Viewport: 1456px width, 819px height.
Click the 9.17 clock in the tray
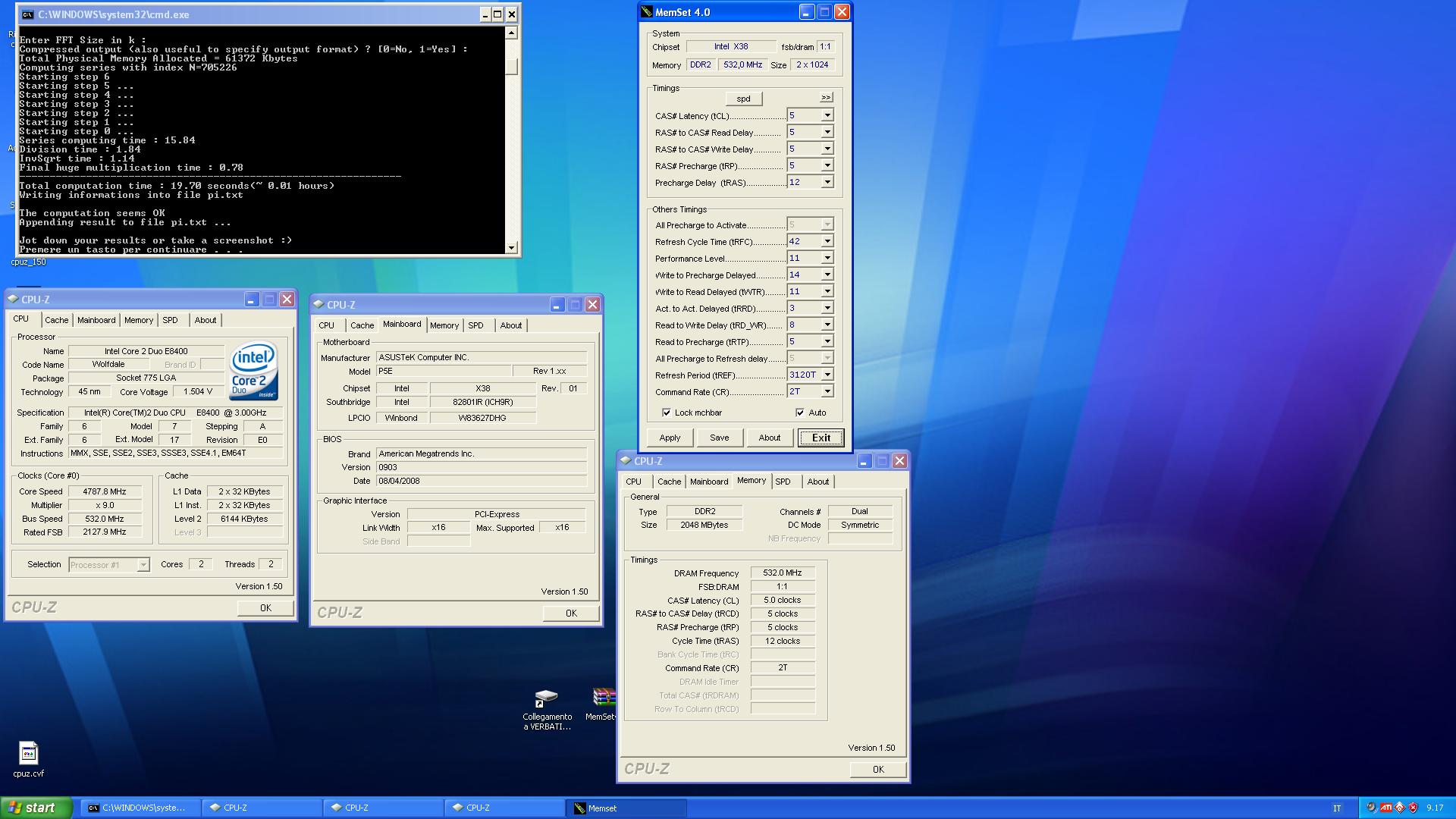coord(1435,808)
